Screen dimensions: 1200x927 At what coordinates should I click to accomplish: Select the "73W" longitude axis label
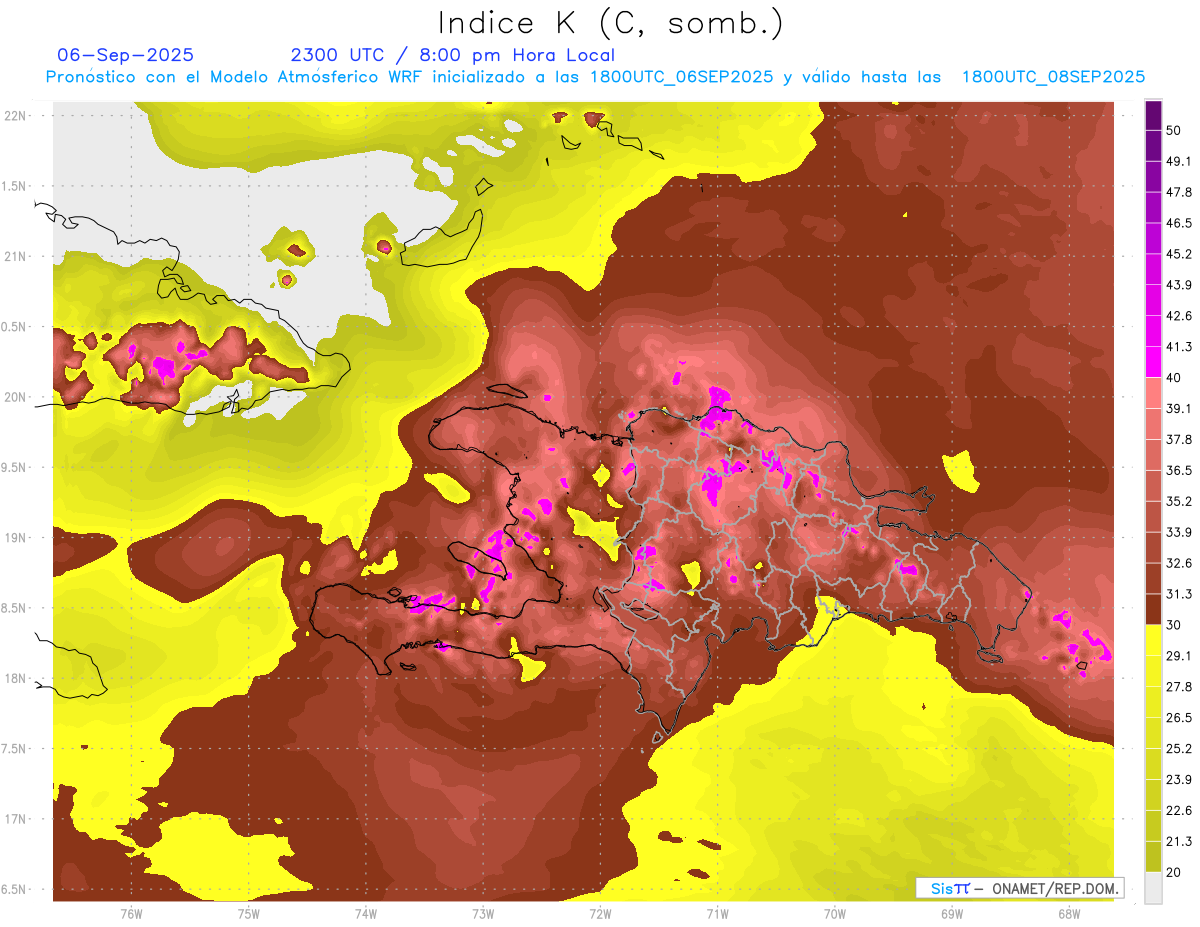click(483, 913)
